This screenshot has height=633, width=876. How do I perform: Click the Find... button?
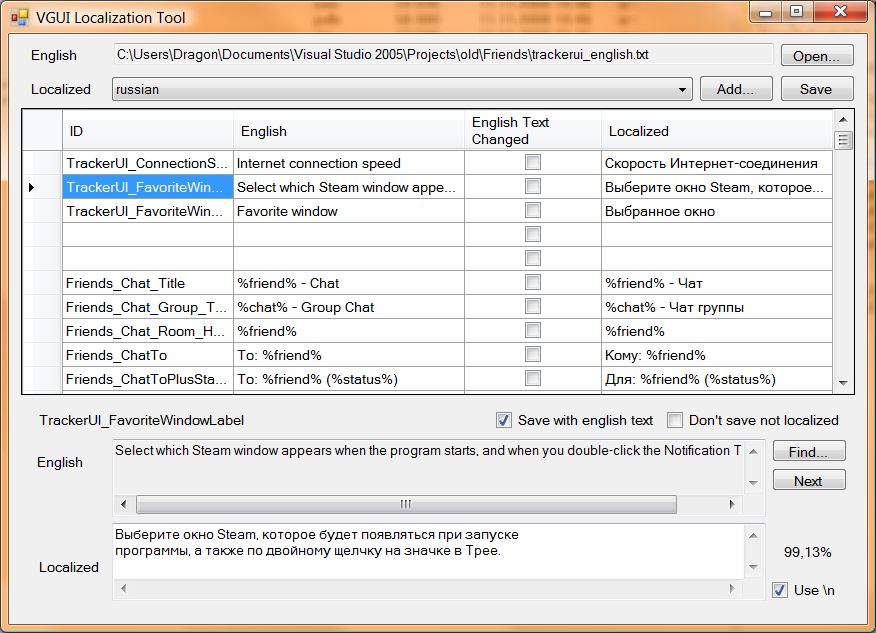click(809, 452)
